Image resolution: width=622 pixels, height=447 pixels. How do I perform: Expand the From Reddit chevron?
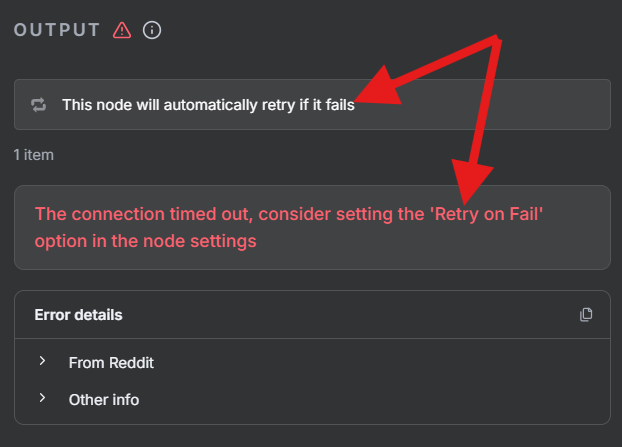[42, 361]
